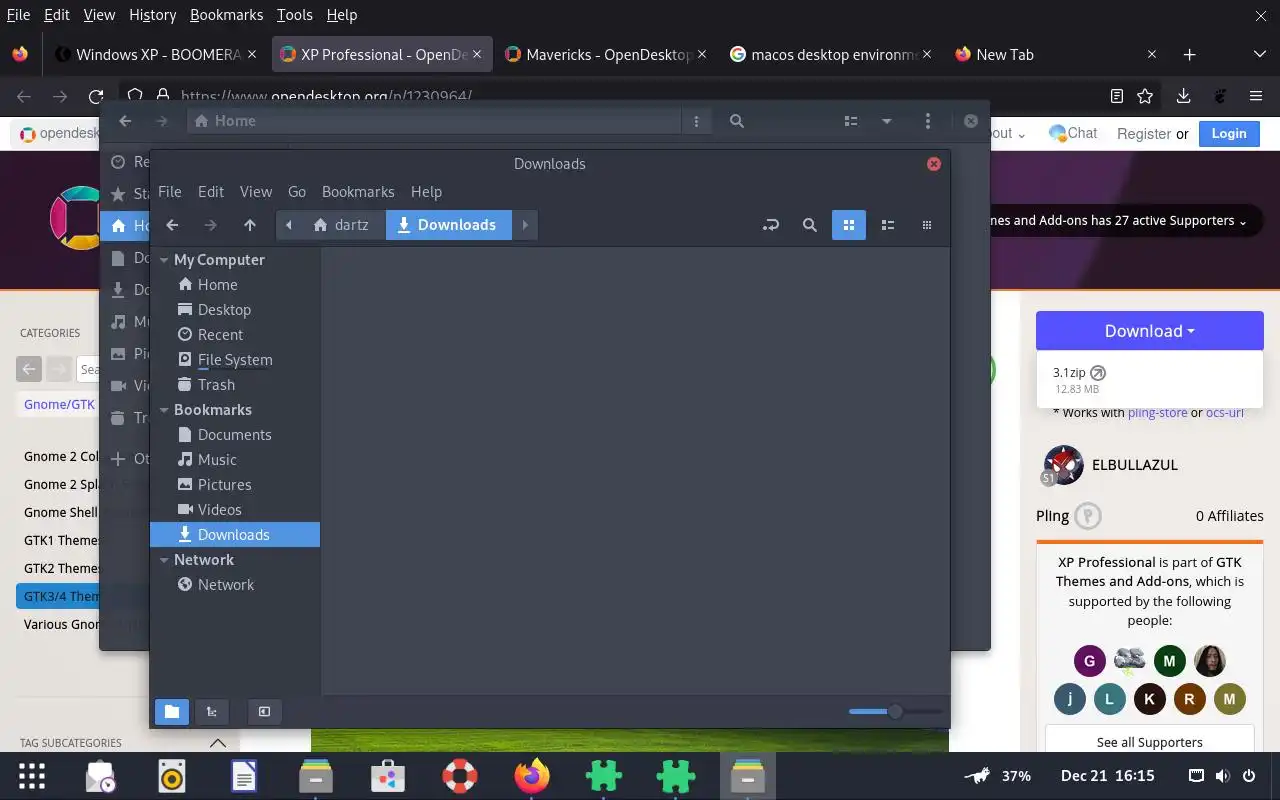This screenshot has height=800, width=1280.
Task: Switch Downloads to icon view
Action: 849,225
